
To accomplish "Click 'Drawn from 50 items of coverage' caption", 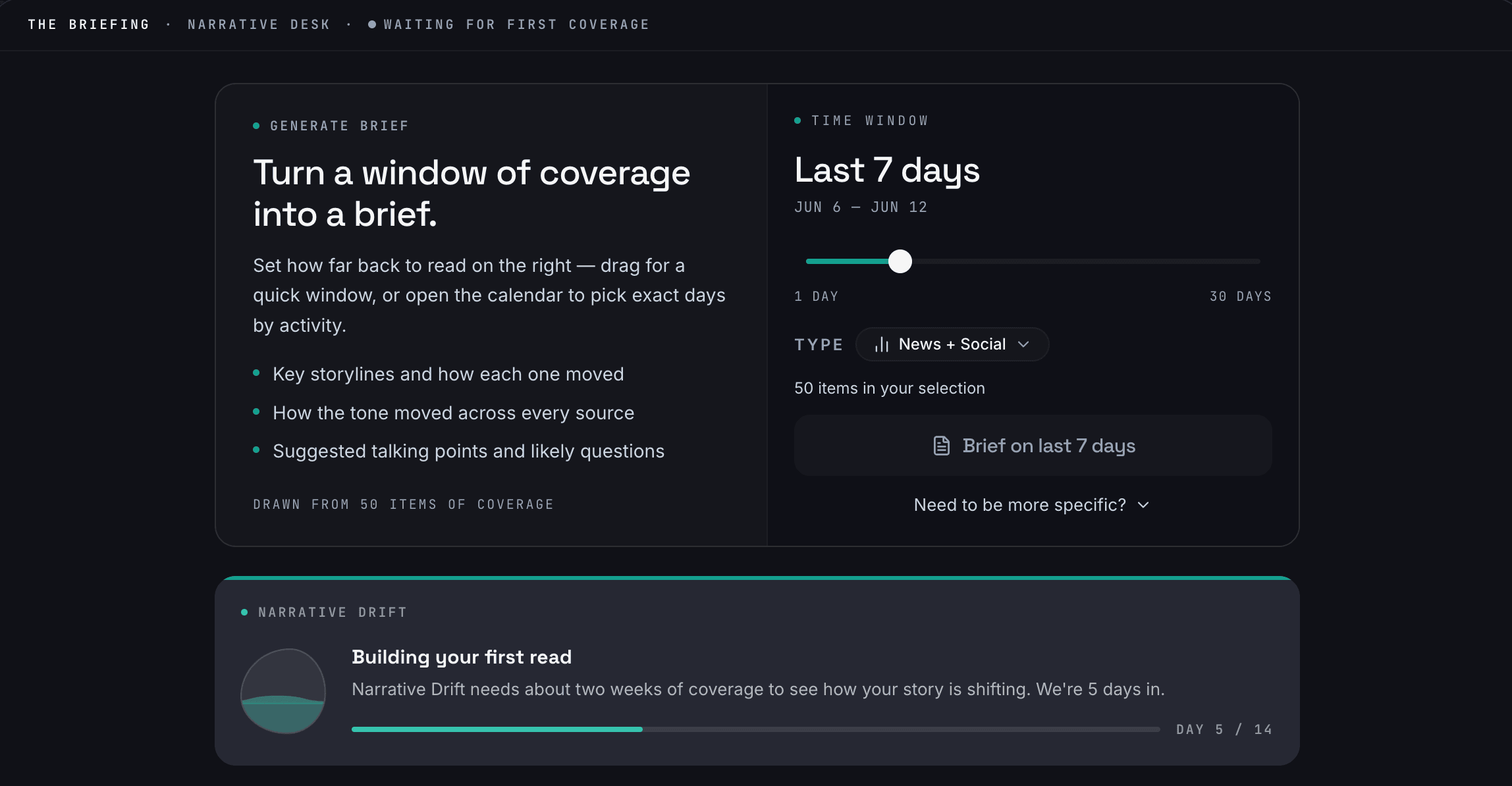I will click(404, 504).
